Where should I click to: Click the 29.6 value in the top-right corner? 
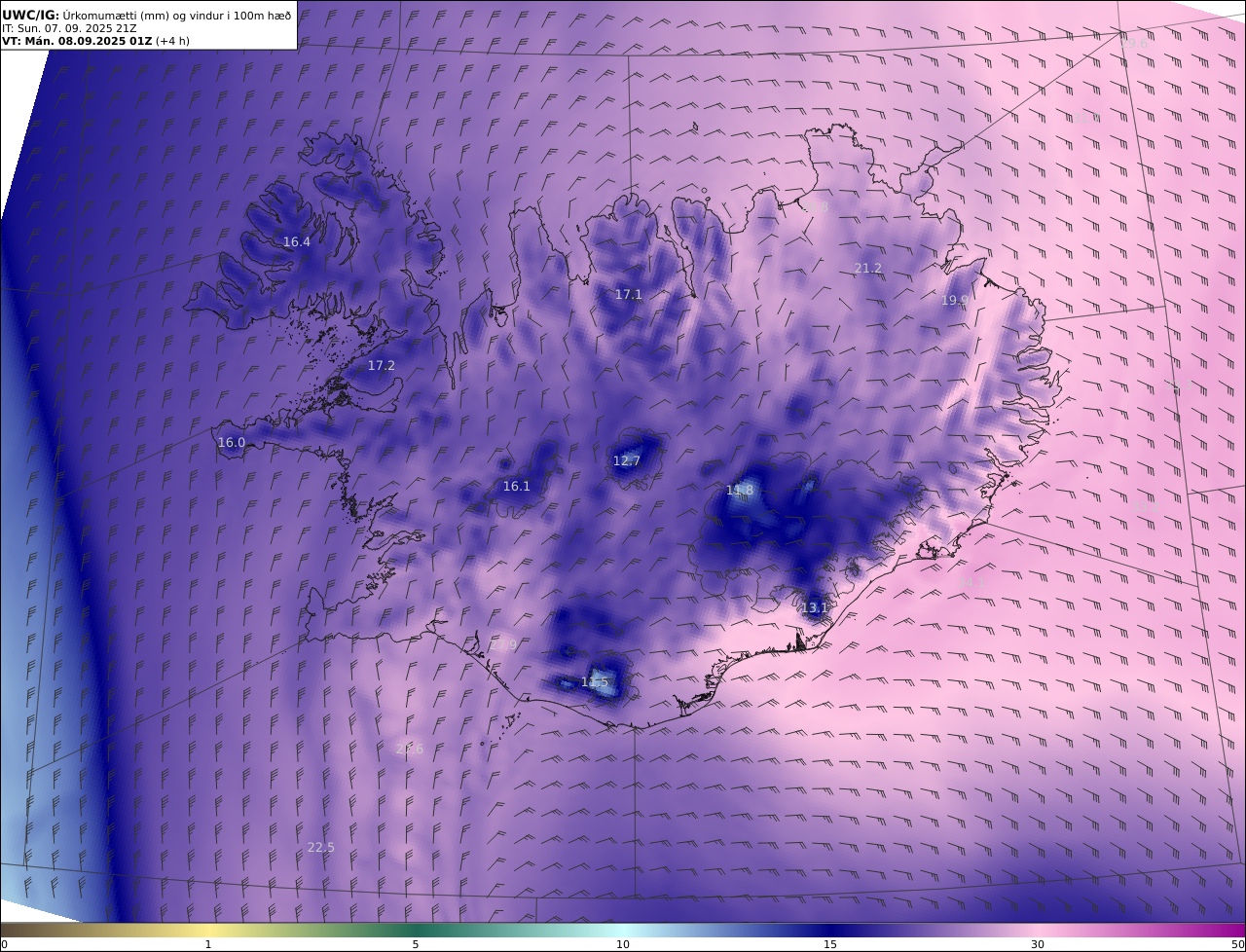[1134, 43]
